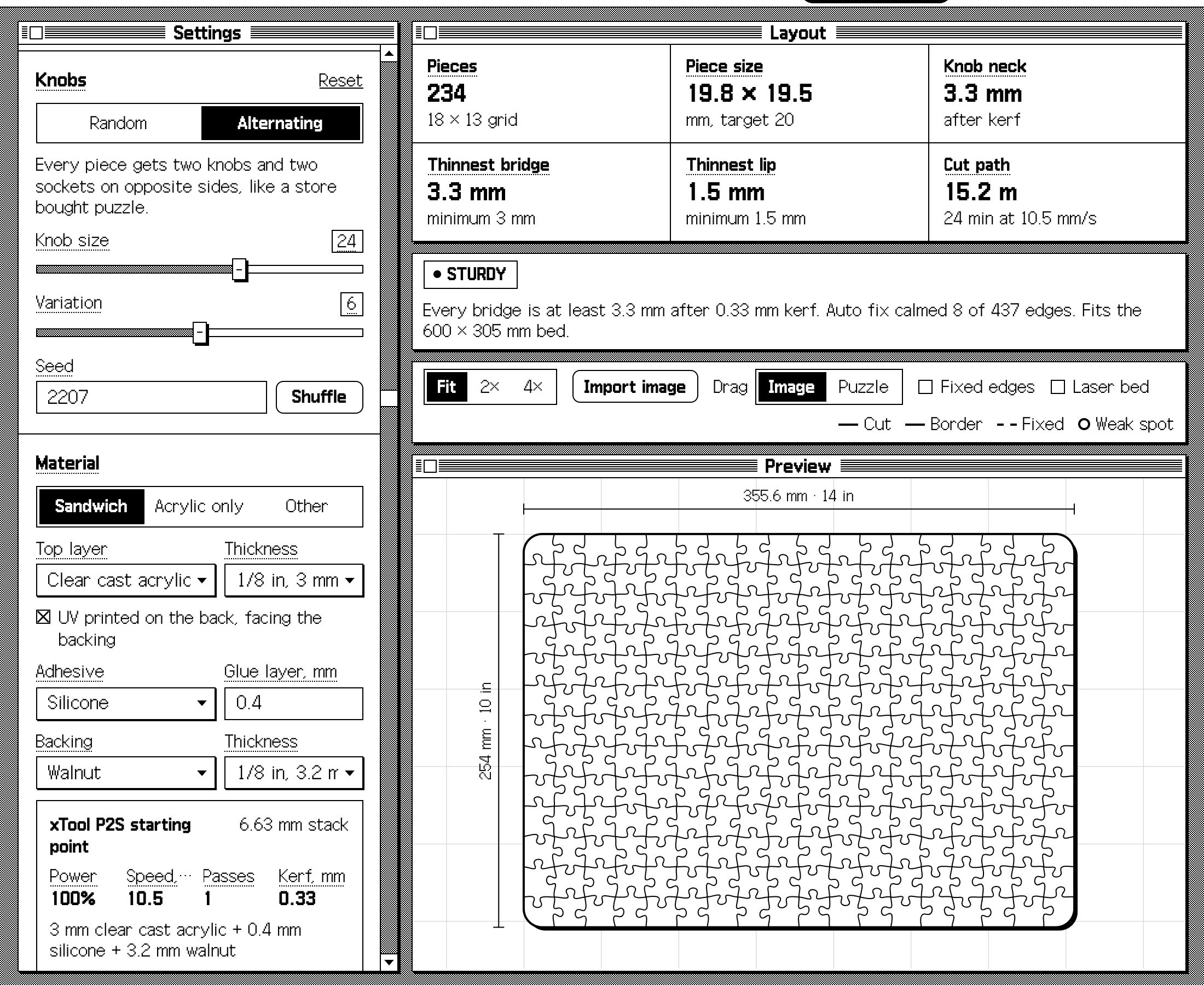Click the Preview window close box
This screenshot has width=1204, height=985.
[430, 466]
